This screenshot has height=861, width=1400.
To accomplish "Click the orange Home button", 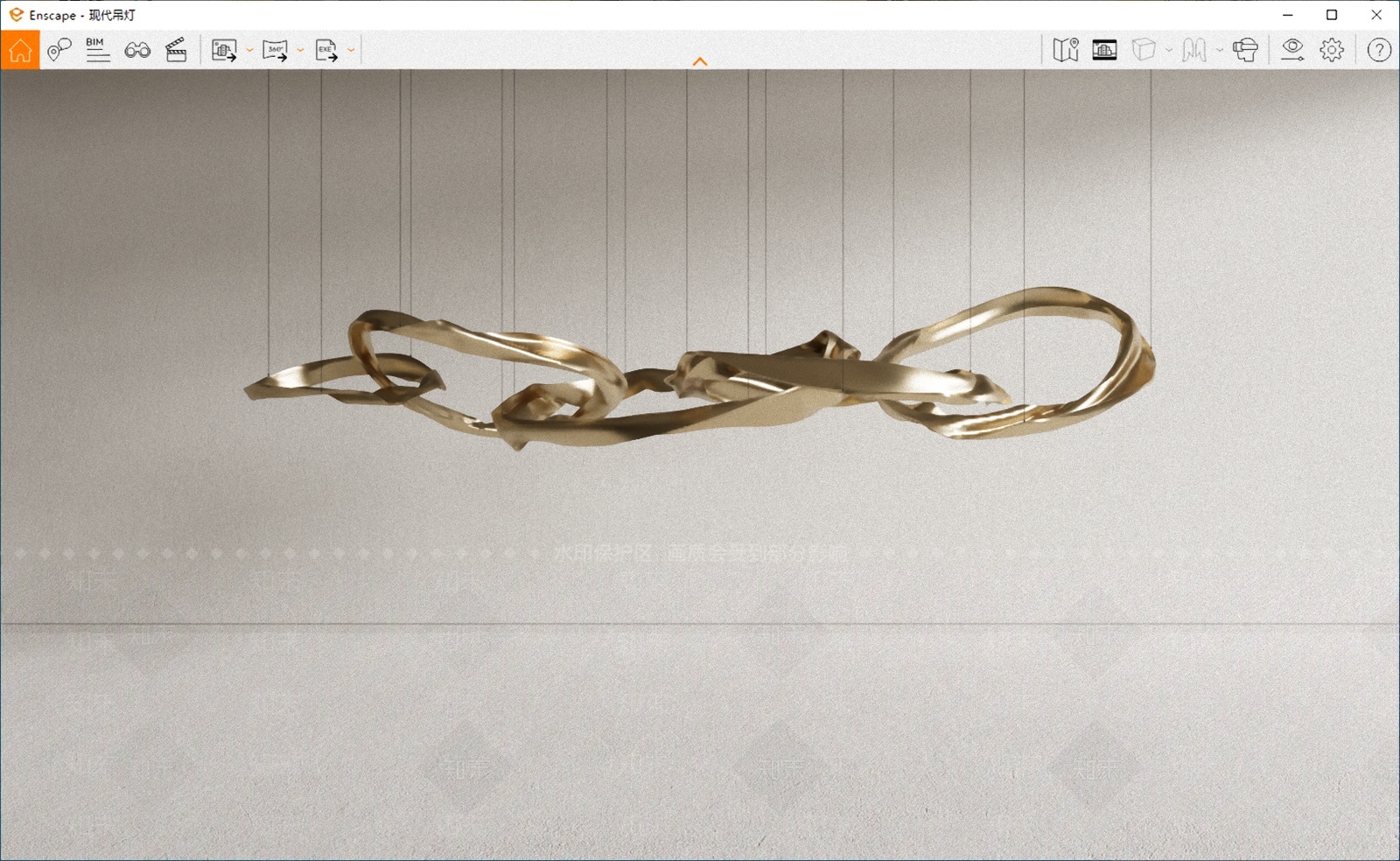I will (20, 50).
